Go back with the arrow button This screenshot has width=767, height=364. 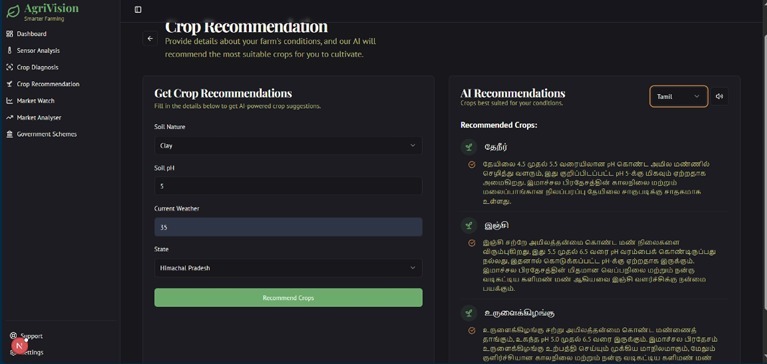[x=150, y=39]
